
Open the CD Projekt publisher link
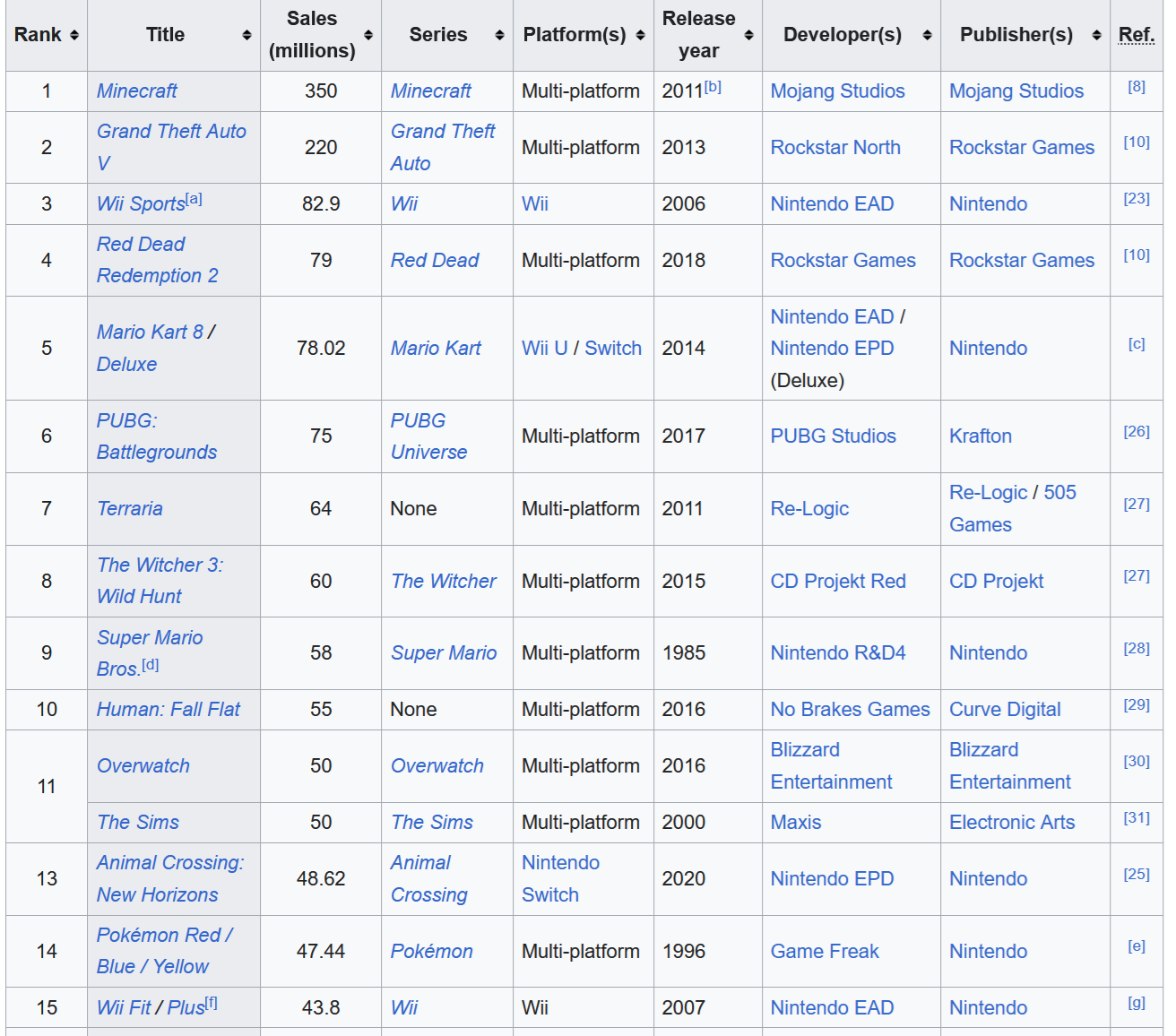coord(997,582)
